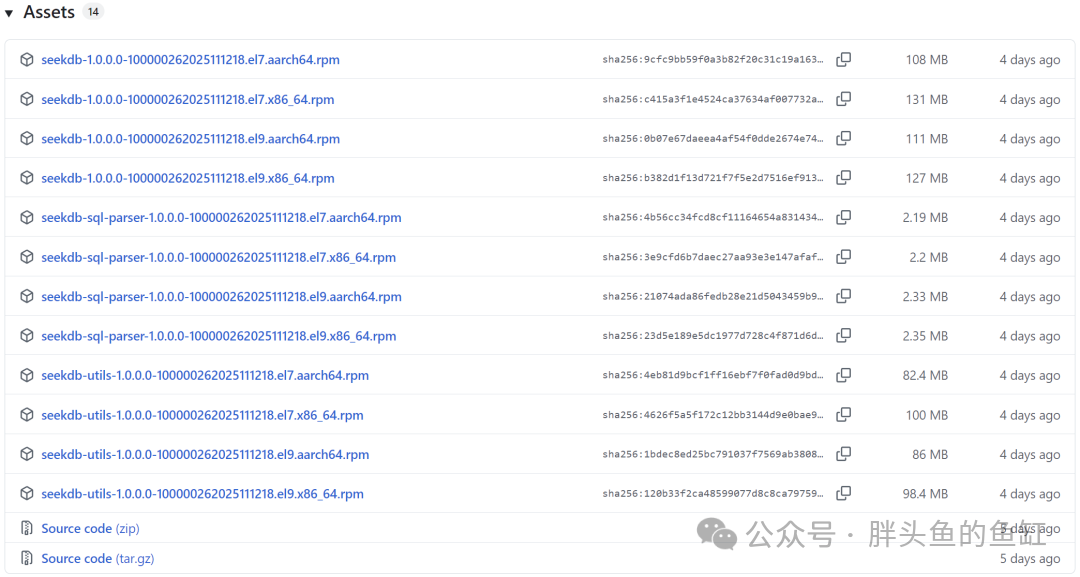Copy SHA256 for seekdb el9.aarch64.rpm
The width and height of the screenshot is (1080, 577).
pyautogui.click(x=843, y=138)
